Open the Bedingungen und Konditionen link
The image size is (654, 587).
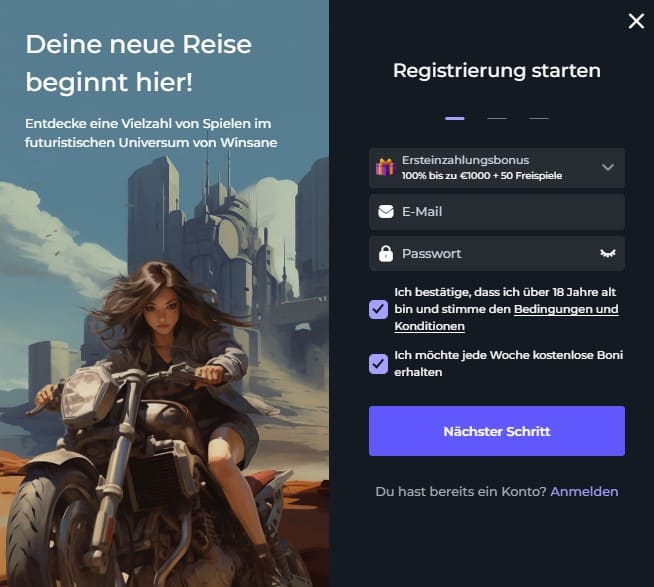(506, 317)
